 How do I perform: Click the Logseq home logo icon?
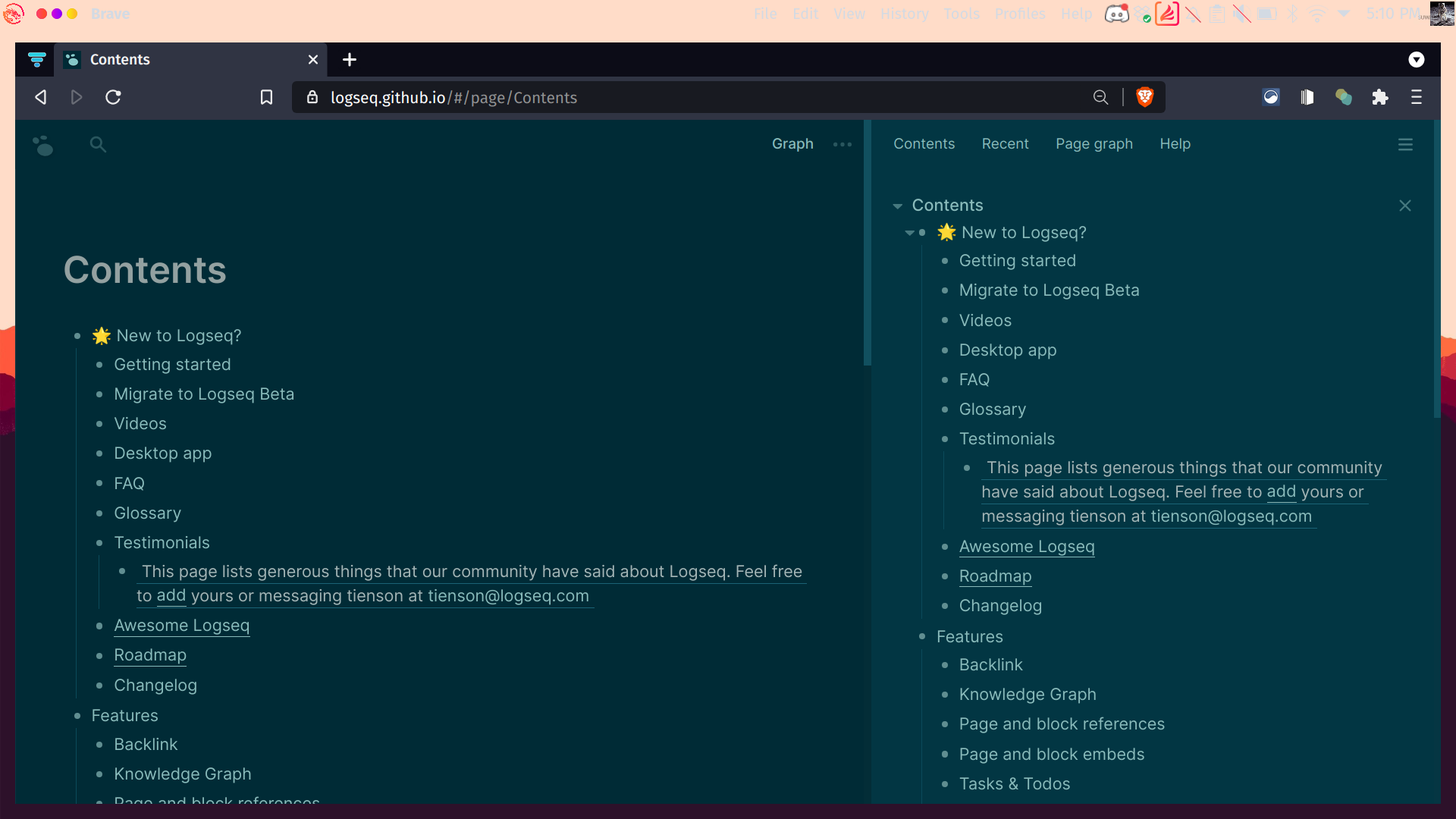(43, 144)
